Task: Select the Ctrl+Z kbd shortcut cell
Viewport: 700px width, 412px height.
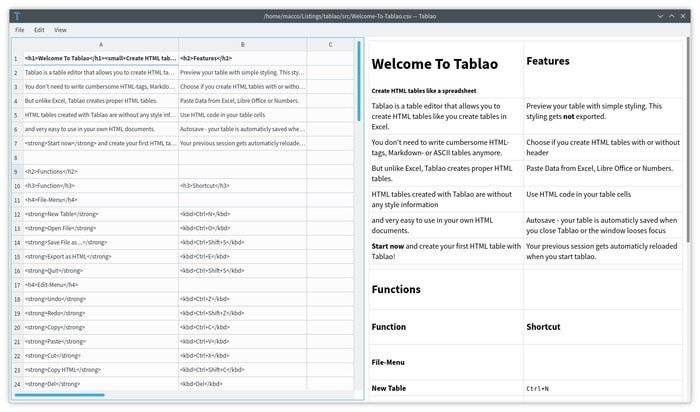Action: 242,299
